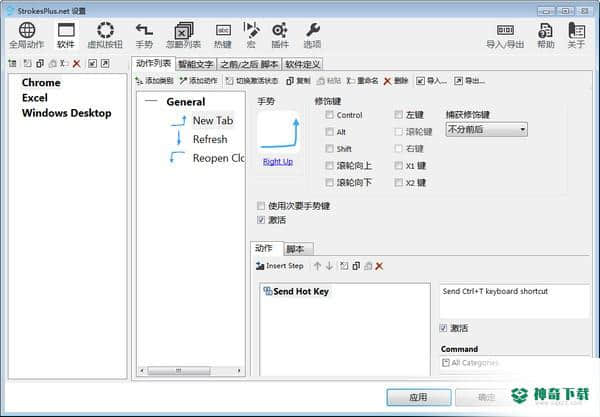This screenshot has width=600, height=417.
Task: Switch to the lower 脚本 tab
Action: tap(298, 249)
